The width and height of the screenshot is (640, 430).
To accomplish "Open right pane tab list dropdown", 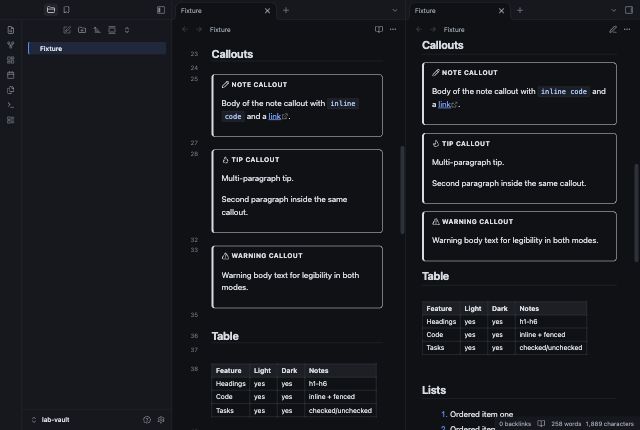I will 613,11.
